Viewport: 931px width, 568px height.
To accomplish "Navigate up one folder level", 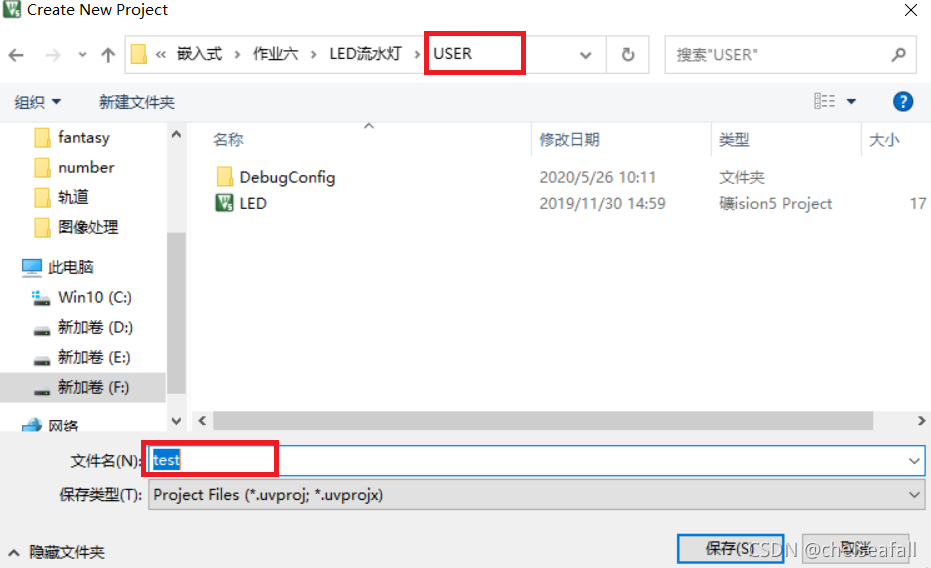I will point(108,55).
